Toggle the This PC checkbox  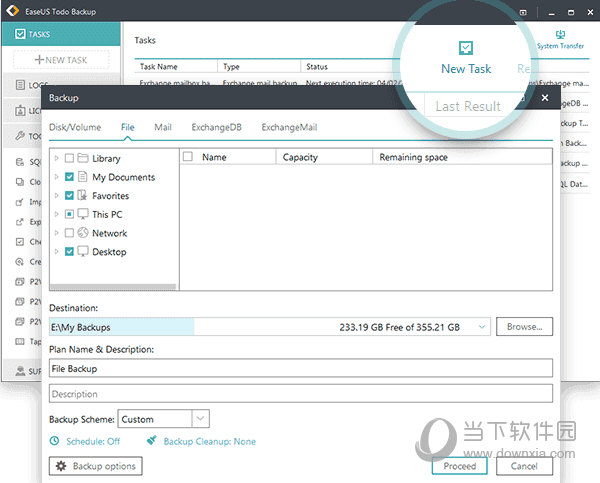point(69,214)
